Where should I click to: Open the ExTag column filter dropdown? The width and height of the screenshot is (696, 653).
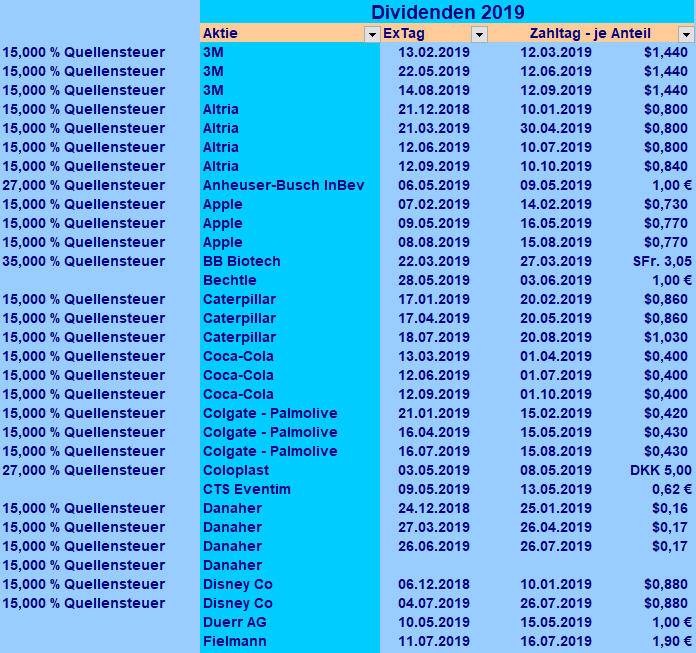479,34
